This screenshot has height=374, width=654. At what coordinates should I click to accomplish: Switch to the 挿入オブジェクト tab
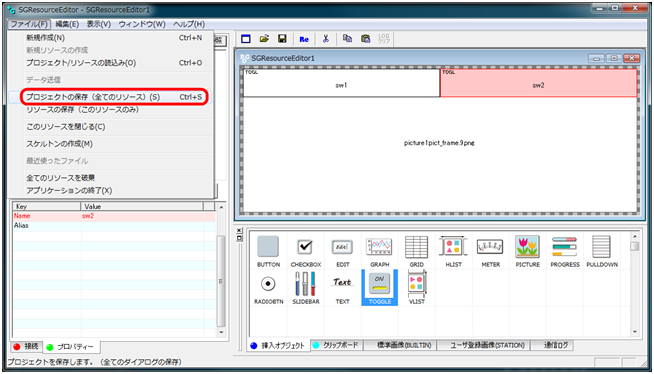tap(279, 345)
